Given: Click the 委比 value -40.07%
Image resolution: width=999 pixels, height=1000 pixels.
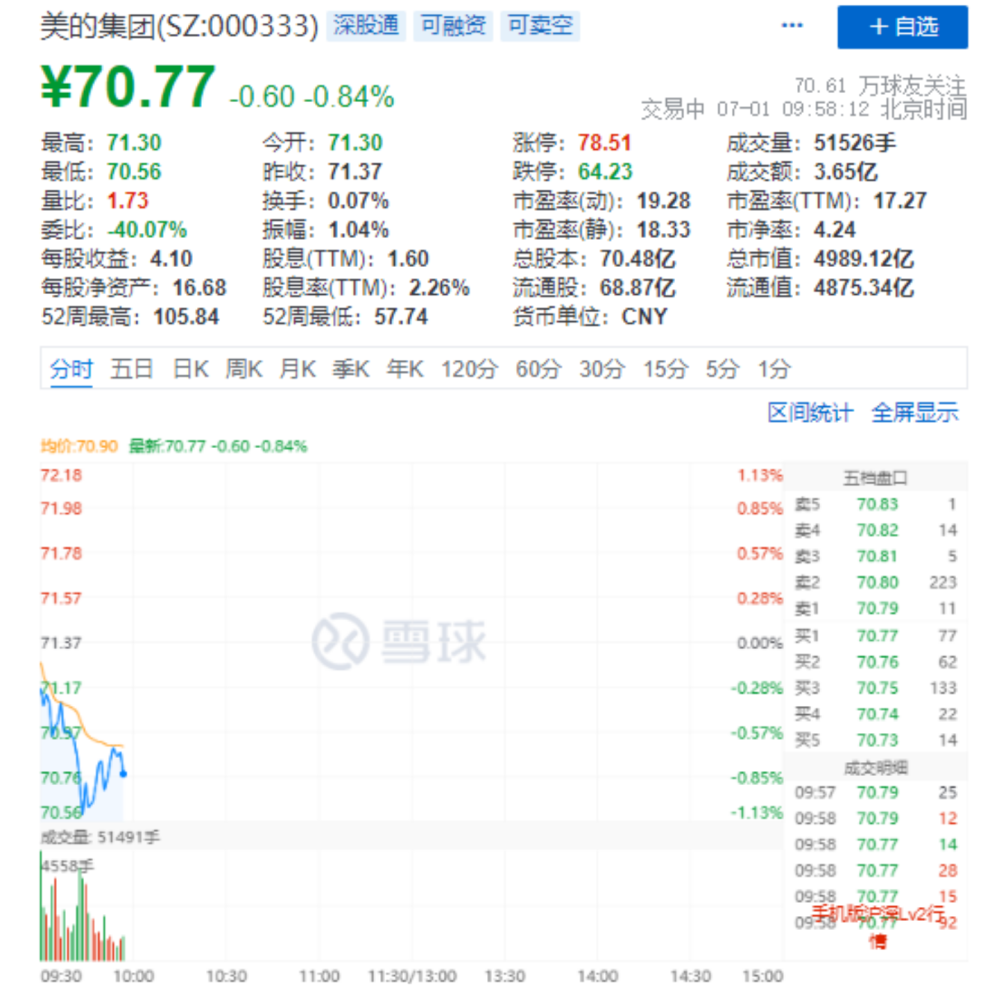Looking at the screenshot, I should click(x=147, y=230).
